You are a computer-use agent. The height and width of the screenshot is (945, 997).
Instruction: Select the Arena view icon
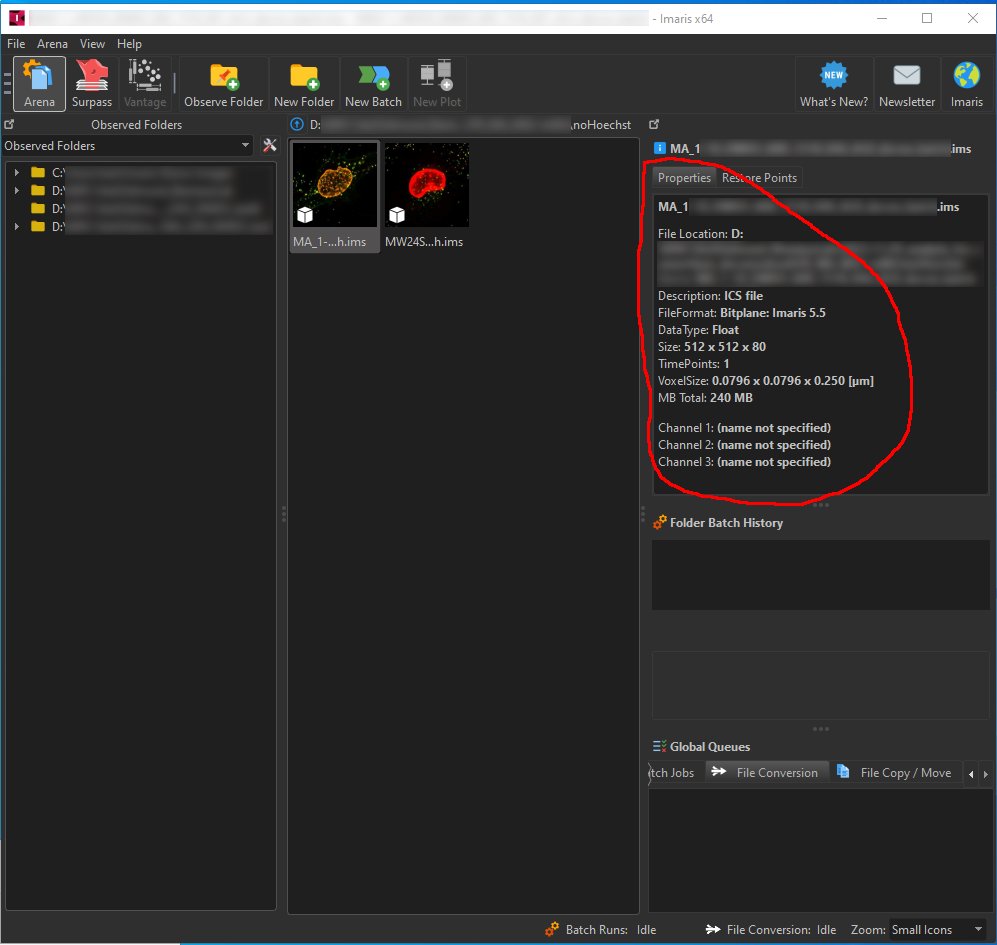point(38,83)
